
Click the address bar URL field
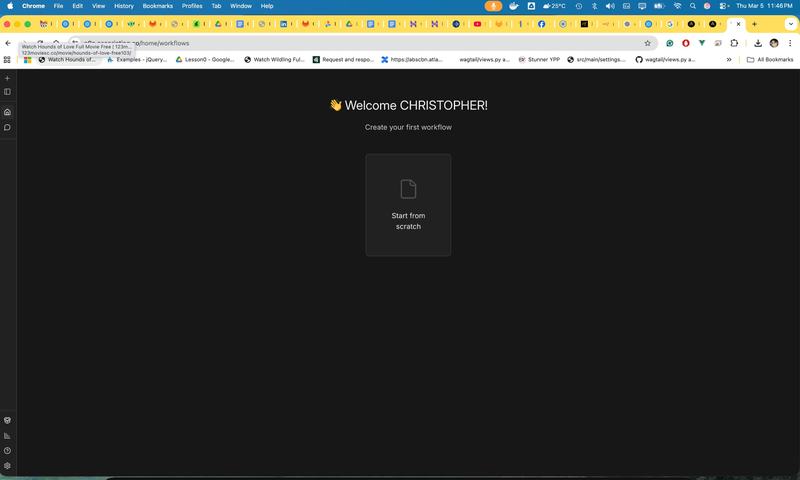(x=350, y=43)
